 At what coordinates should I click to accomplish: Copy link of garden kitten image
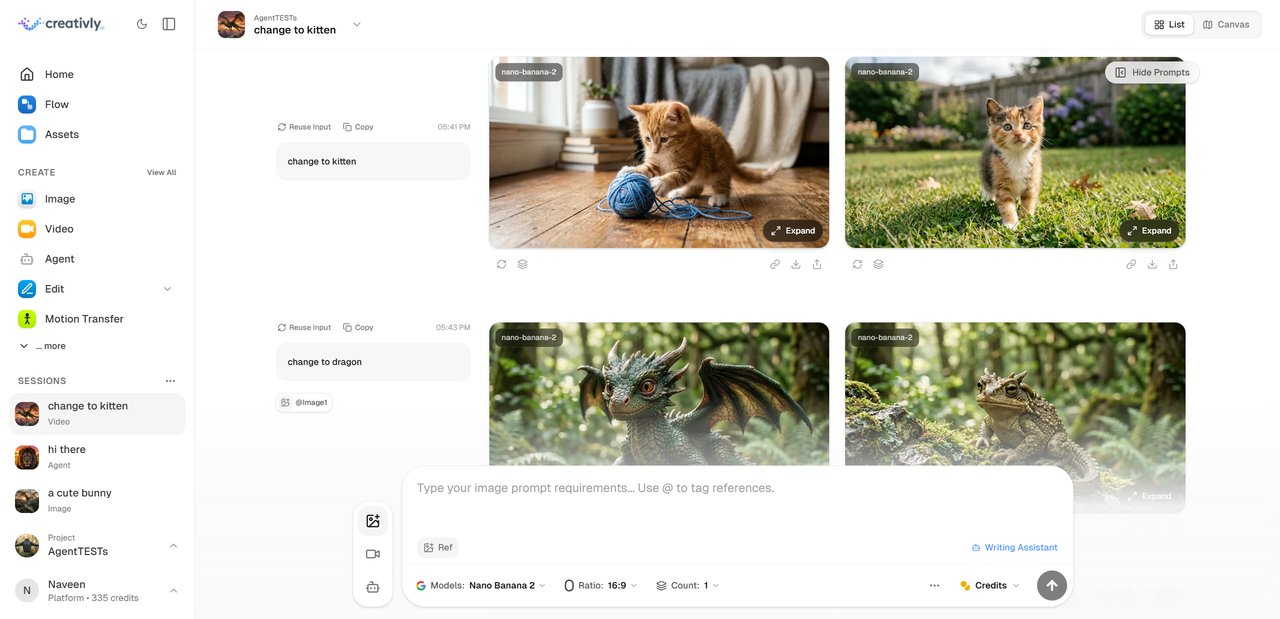1131,265
